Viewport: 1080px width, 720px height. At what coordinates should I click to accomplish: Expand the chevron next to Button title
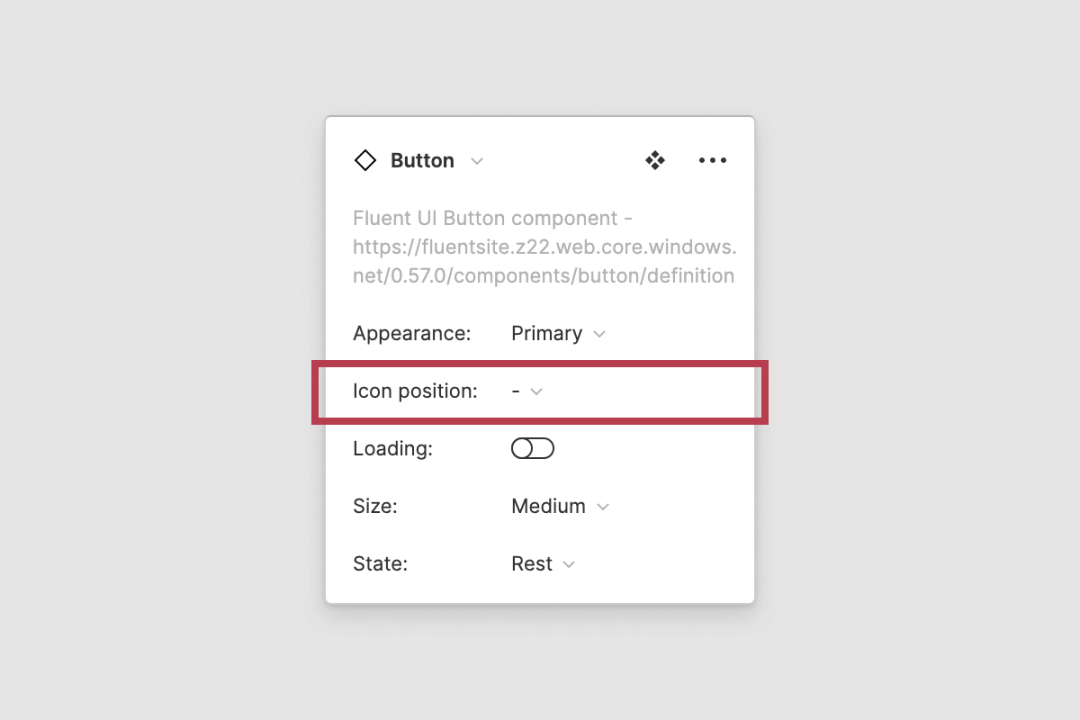coord(477,161)
